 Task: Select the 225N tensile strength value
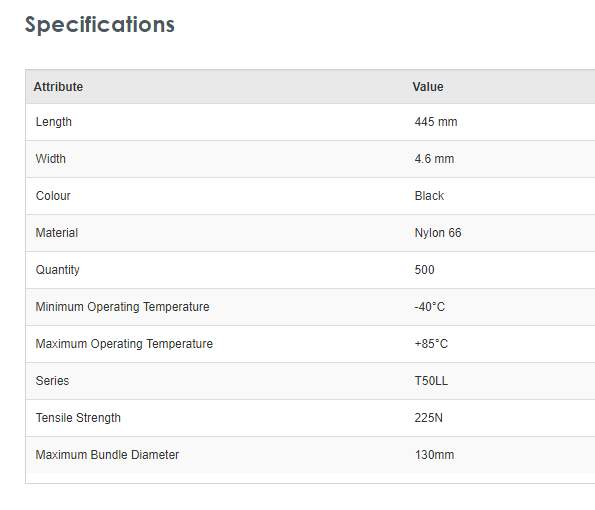[x=428, y=418]
